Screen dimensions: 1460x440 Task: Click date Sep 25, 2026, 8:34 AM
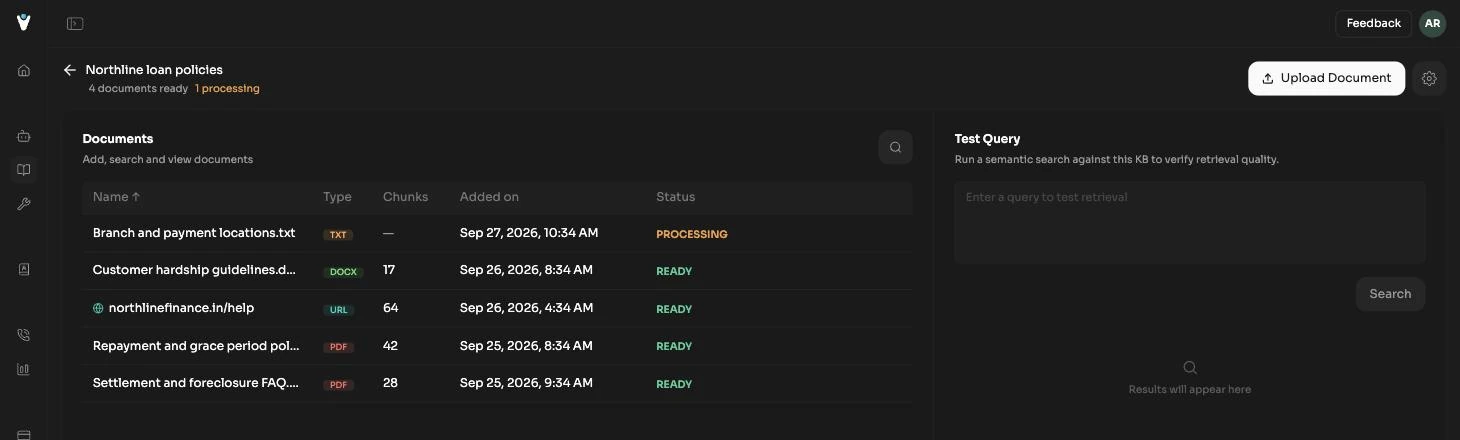pyautogui.click(x=526, y=346)
